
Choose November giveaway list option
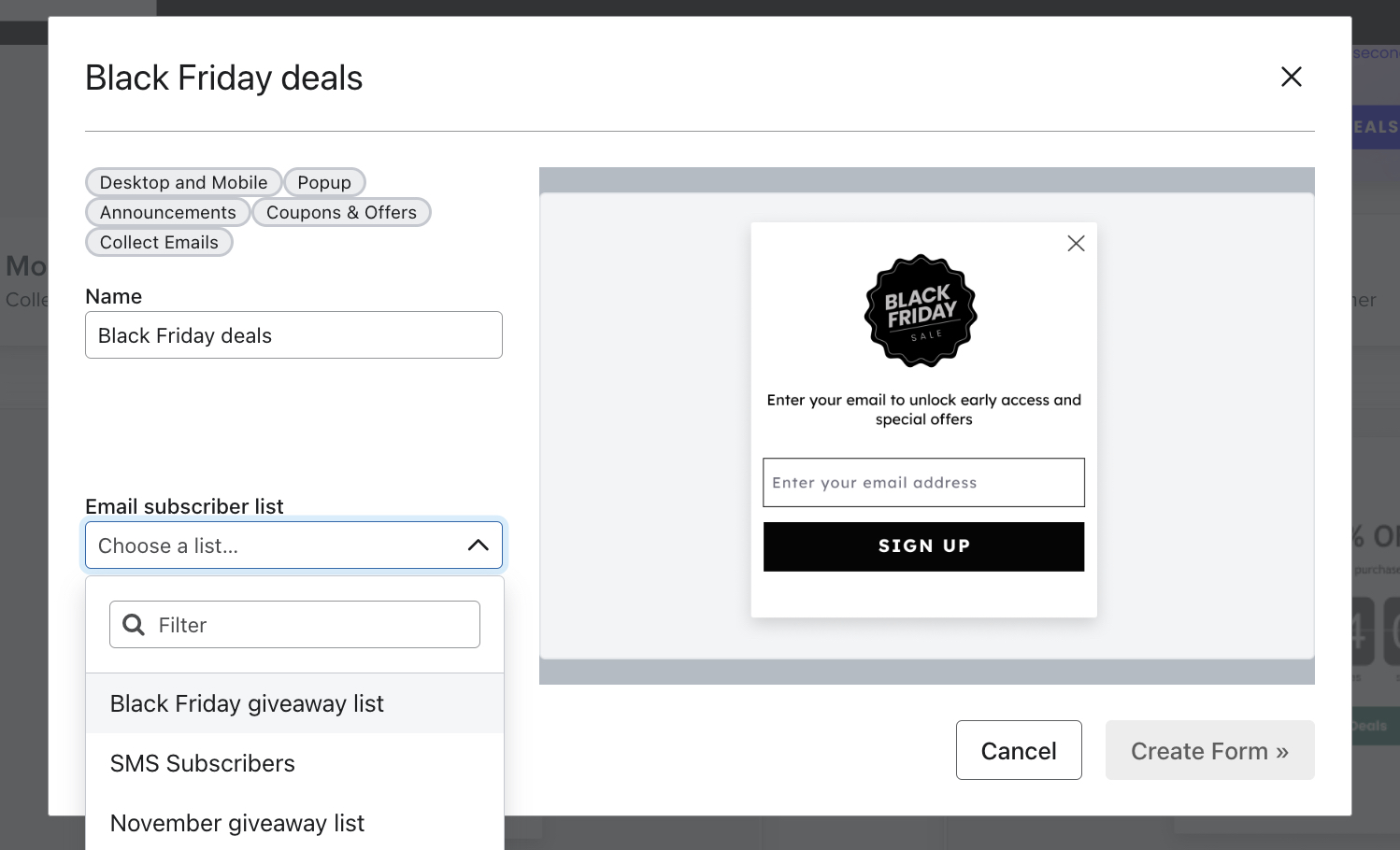pyautogui.click(x=236, y=823)
